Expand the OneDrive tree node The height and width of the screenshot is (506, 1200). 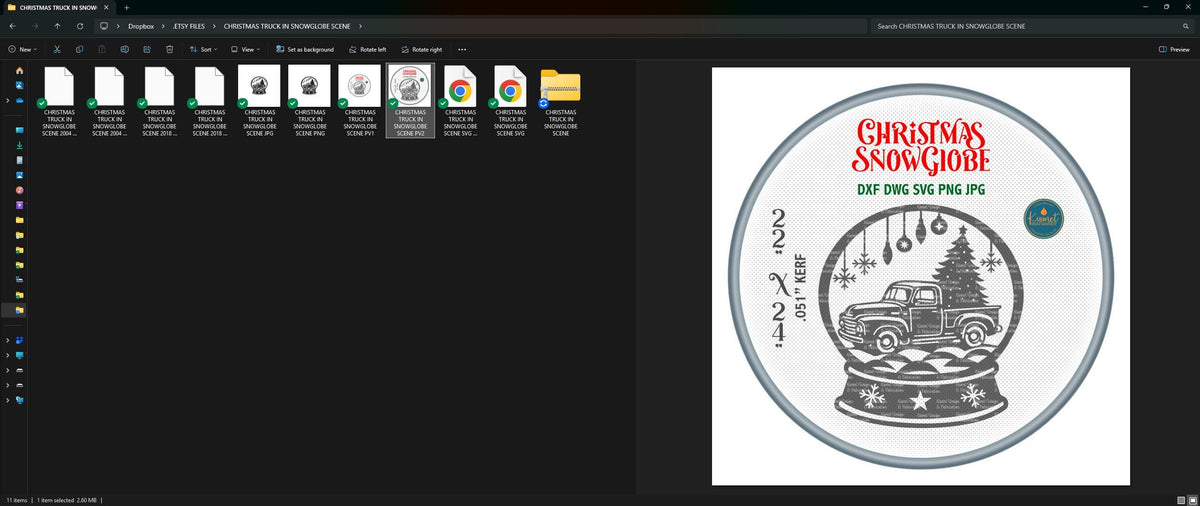(x=8, y=100)
